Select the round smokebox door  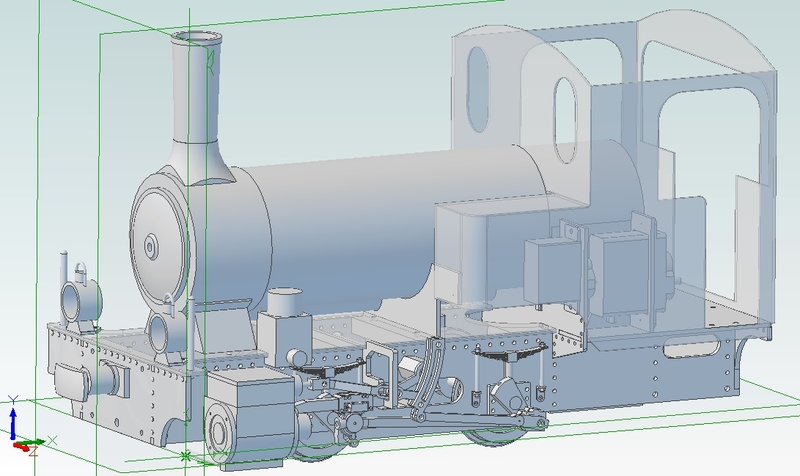point(160,242)
